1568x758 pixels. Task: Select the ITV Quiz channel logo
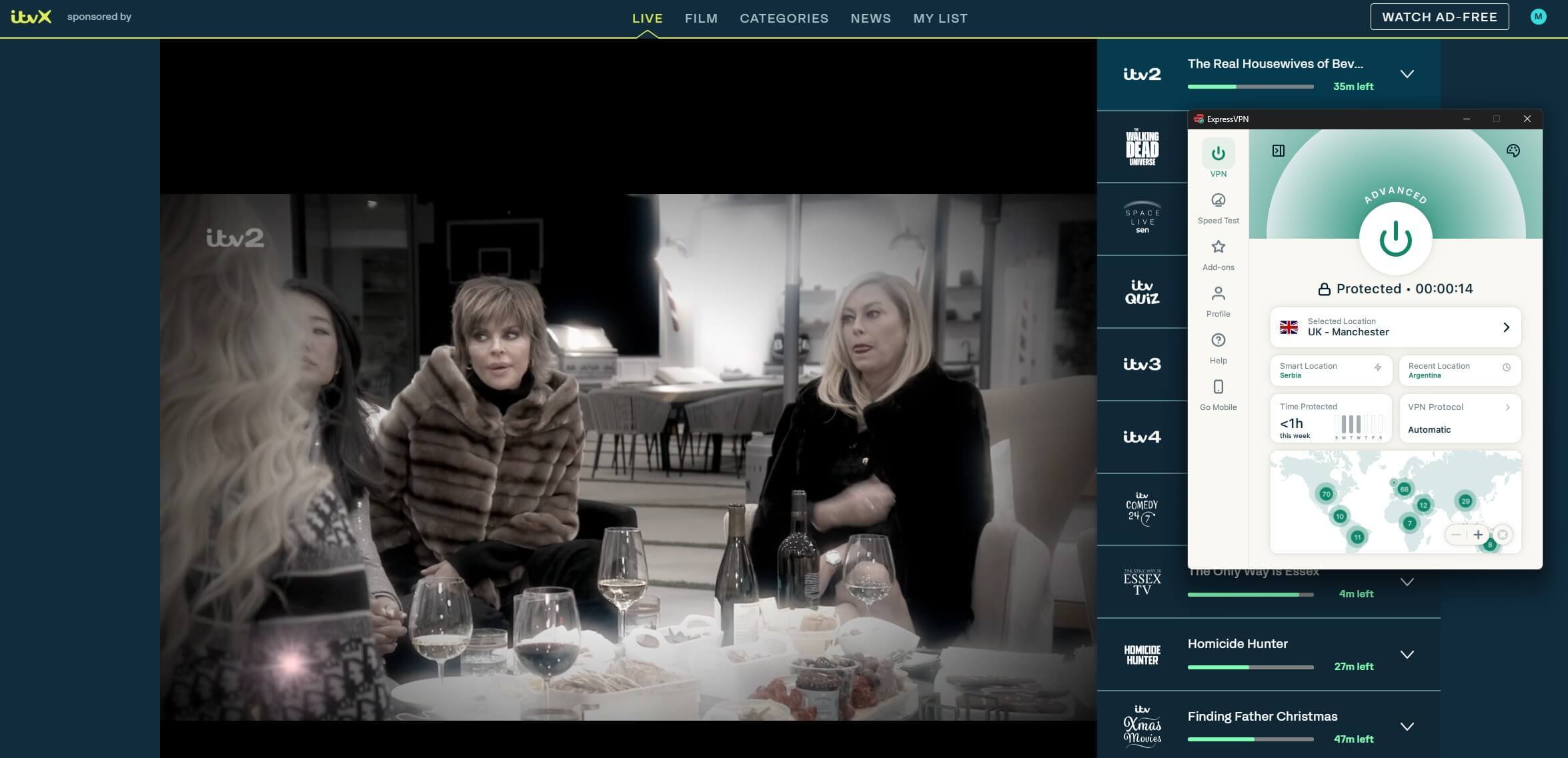tap(1142, 292)
